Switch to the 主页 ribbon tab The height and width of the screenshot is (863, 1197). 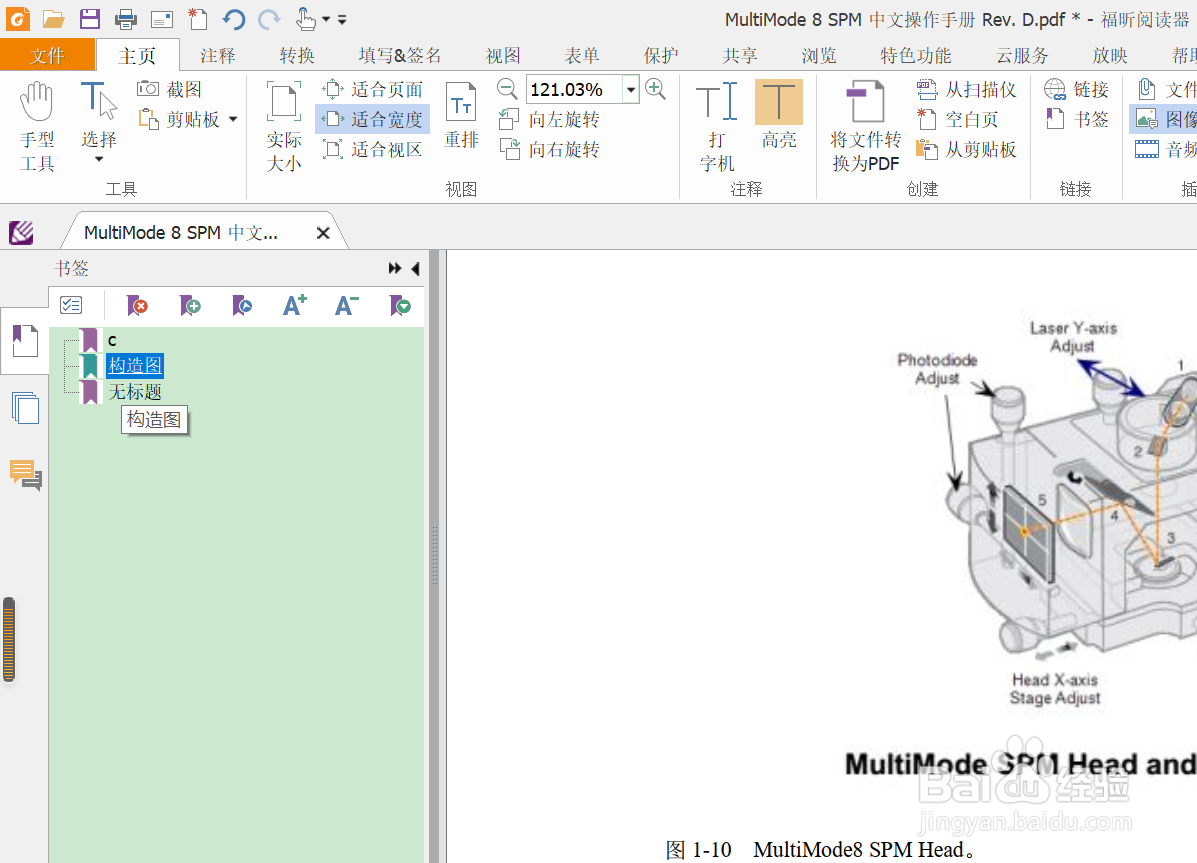(x=137, y=55)
